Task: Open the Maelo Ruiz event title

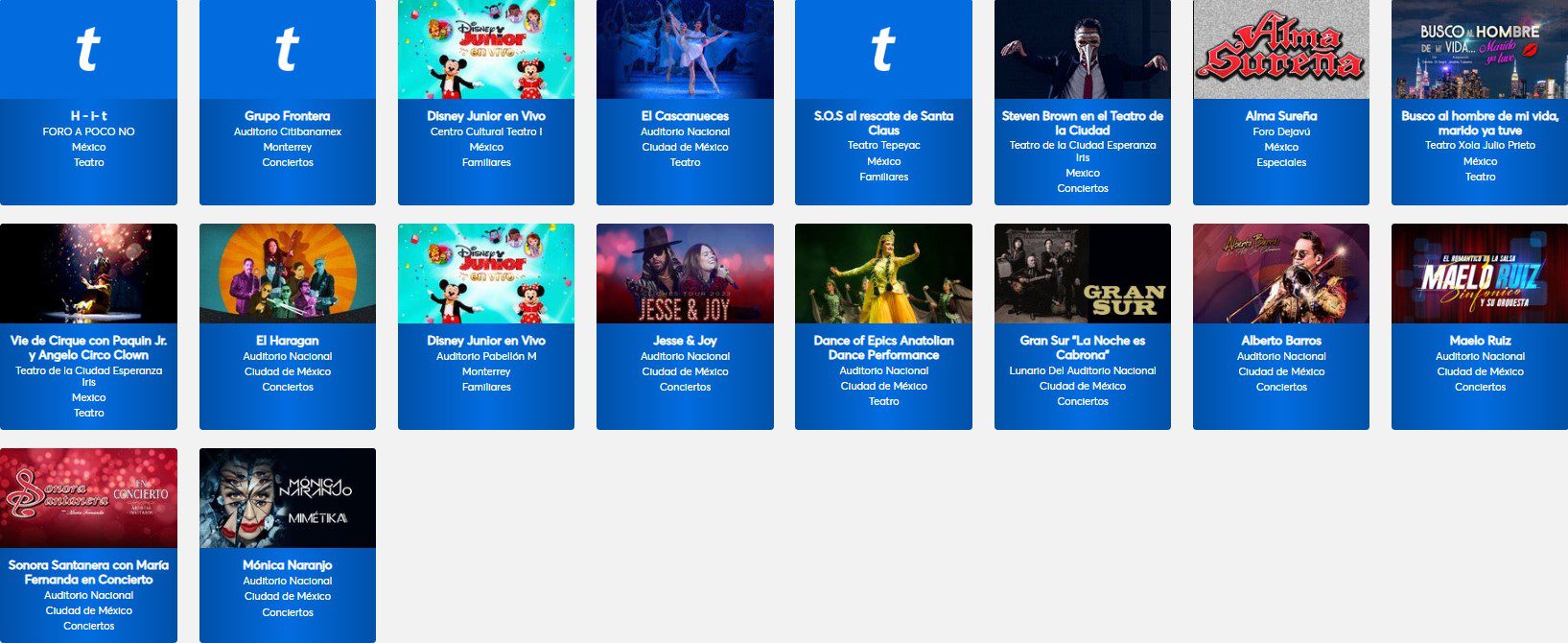Action: tap(1480, 341)
